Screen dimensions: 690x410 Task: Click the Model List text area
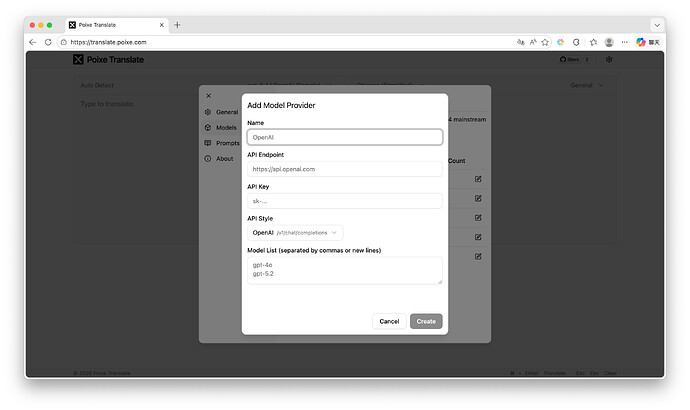(x=344, y=270)
